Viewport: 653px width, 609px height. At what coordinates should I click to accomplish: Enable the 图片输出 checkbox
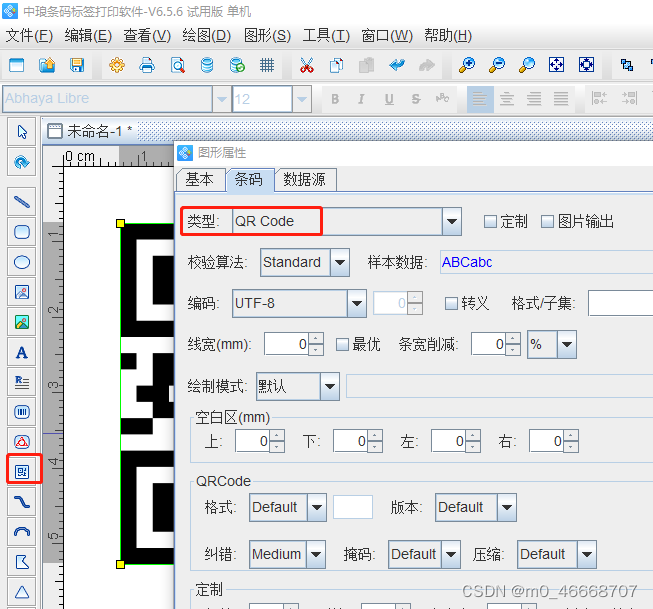[x=547, y=222]
